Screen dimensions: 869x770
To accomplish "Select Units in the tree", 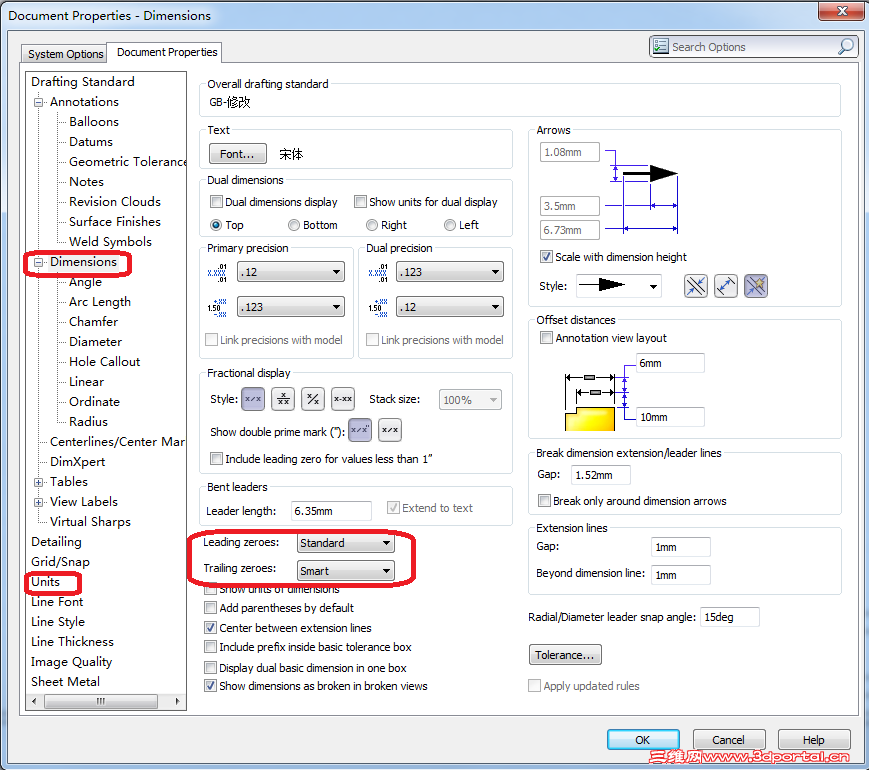I will click(45, 582).
